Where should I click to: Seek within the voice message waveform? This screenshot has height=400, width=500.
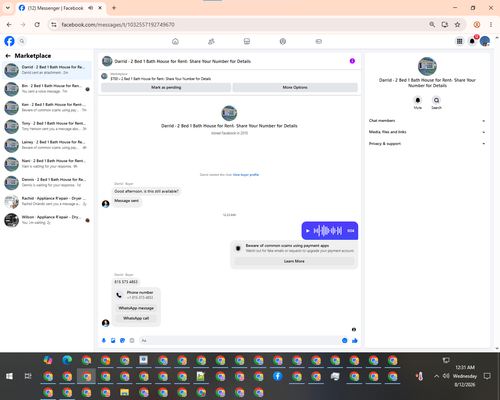click(x=328, y=231)
